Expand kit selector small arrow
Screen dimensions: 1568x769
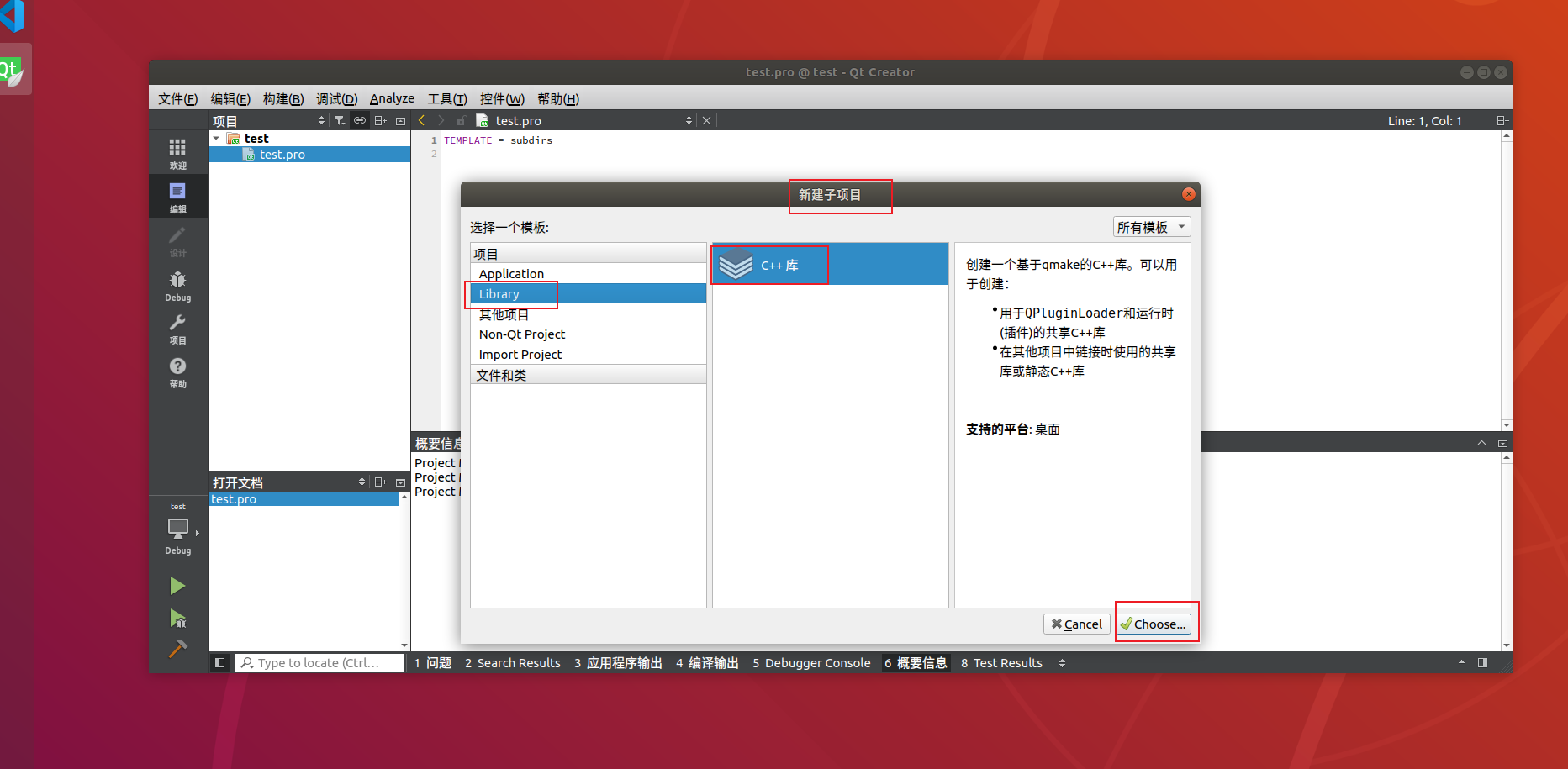198,533
